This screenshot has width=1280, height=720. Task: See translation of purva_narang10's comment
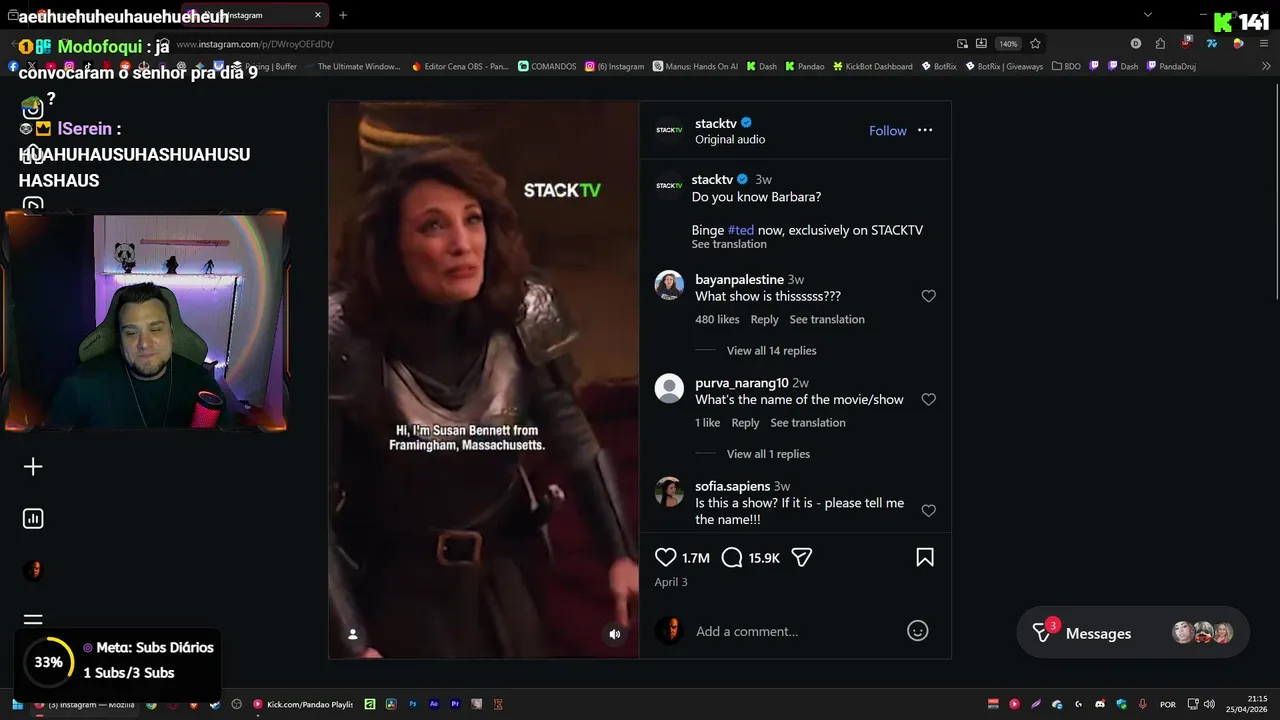point(808,423)
